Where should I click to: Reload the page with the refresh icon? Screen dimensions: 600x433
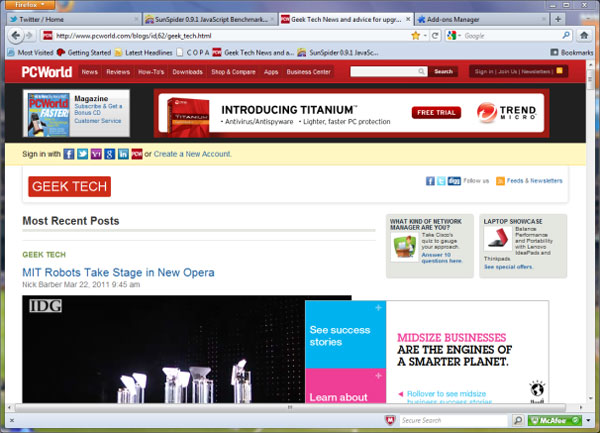pyautogui.click(x=435, y=36)
